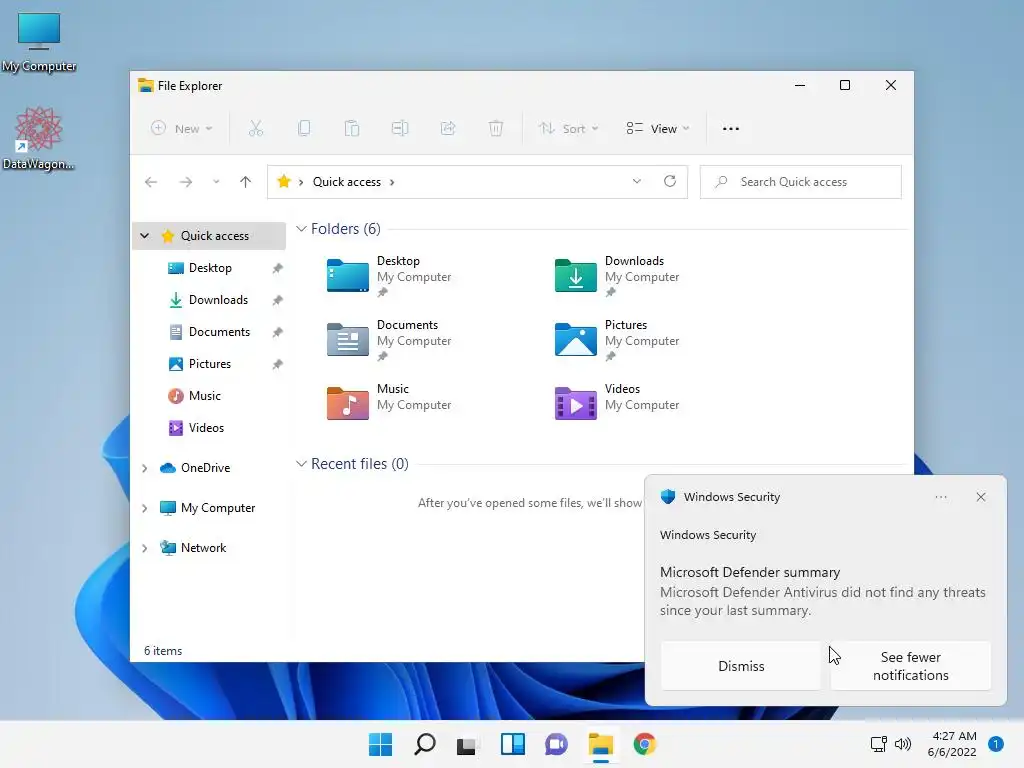This screenshot has height=768, width=1024.
Task: Open the Downloads folder tile
Action: click(617, 276)
